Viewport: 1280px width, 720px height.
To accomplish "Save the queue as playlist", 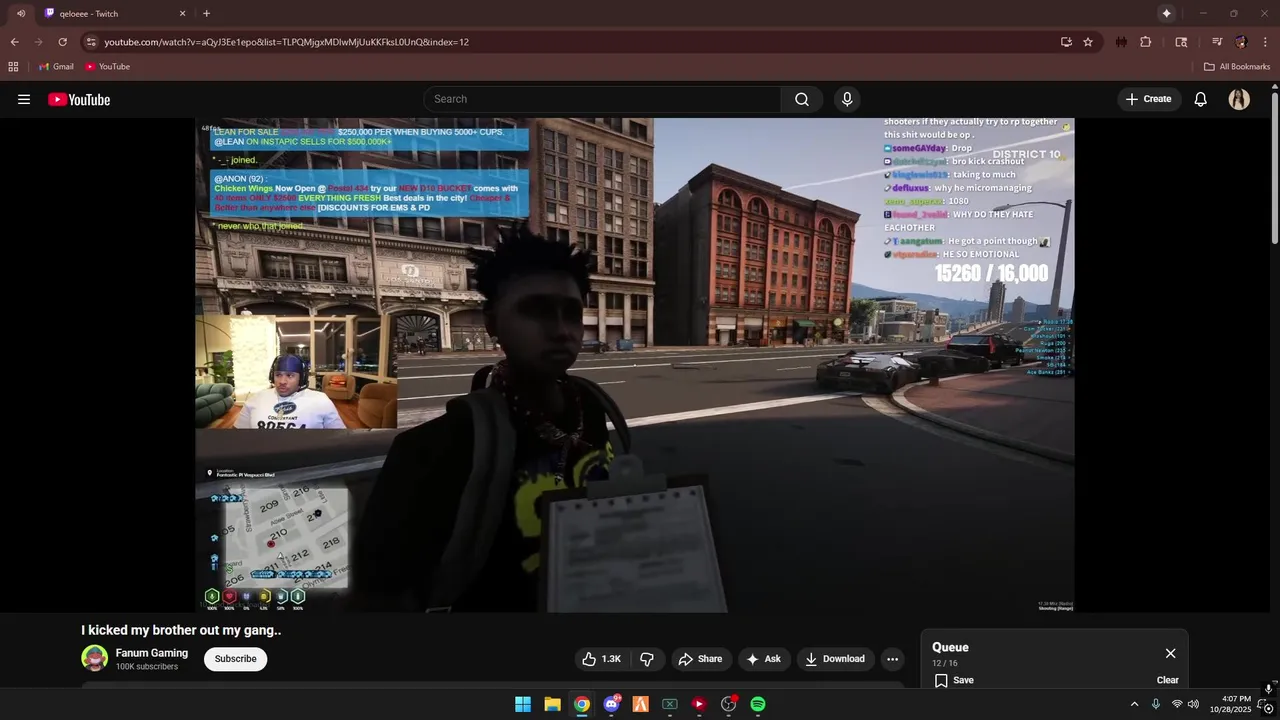I will coord(953,680).
